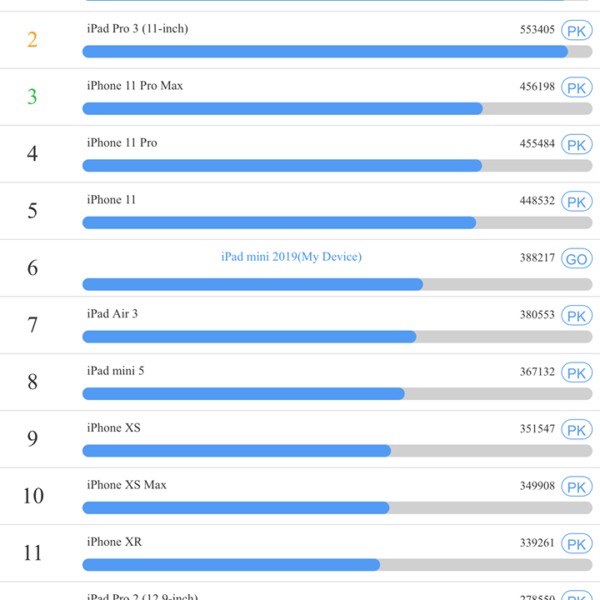Select the iPad Pro 3 (11-inch) device name
The image size is (600, 600).
click(x=137, y=29)
